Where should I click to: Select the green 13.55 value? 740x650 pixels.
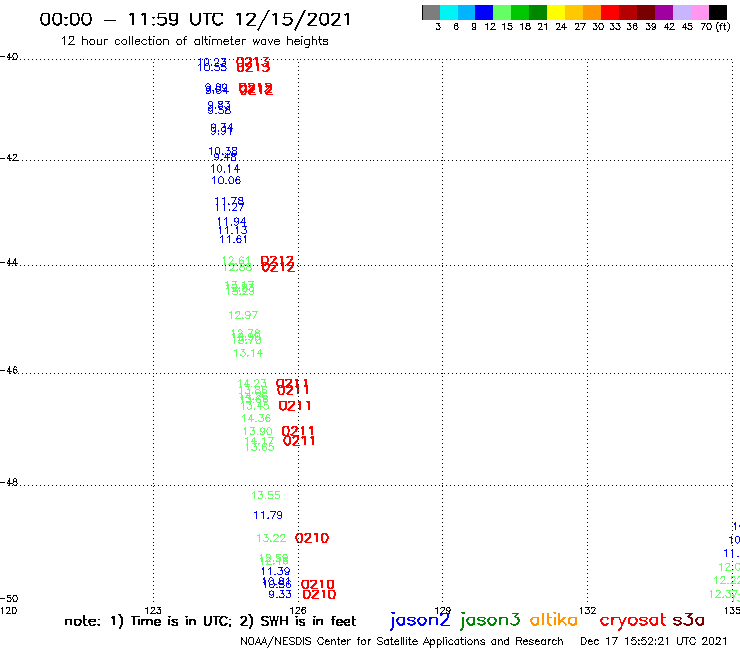[266, 495]
